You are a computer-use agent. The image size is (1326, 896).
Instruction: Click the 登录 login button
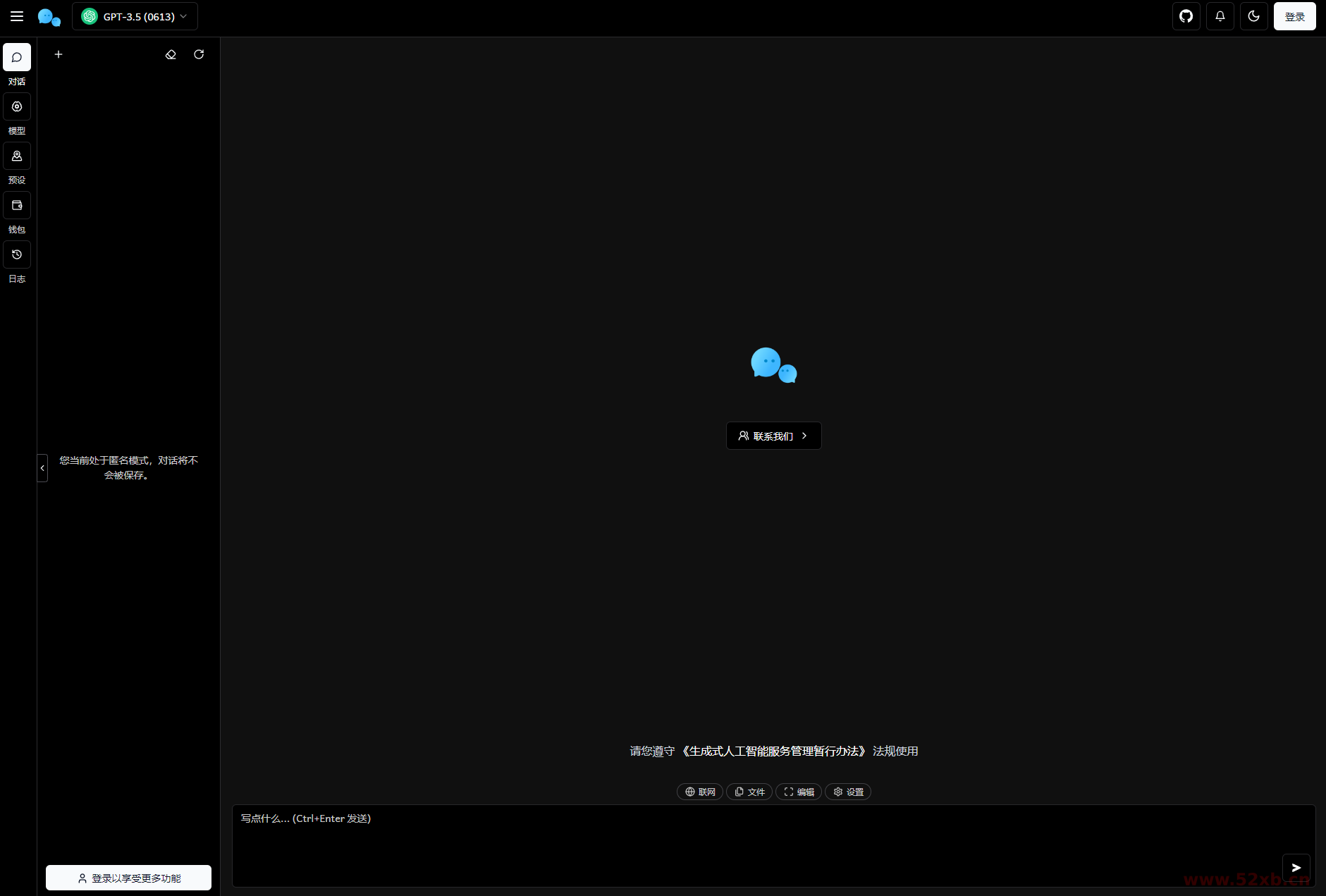[x=1294, y=16]
